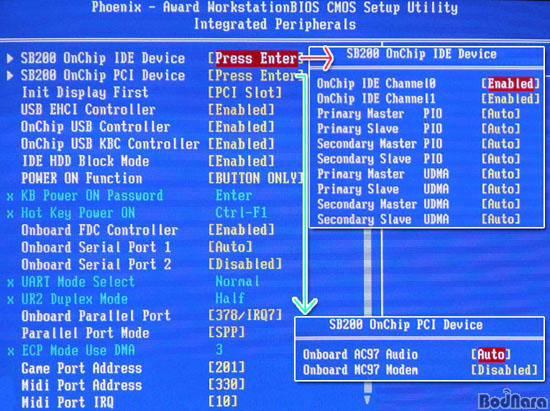Open Onboard Parallel Port 378/IRQ7 option
This screenshot has width=550, height=411.
pos(245,315)
